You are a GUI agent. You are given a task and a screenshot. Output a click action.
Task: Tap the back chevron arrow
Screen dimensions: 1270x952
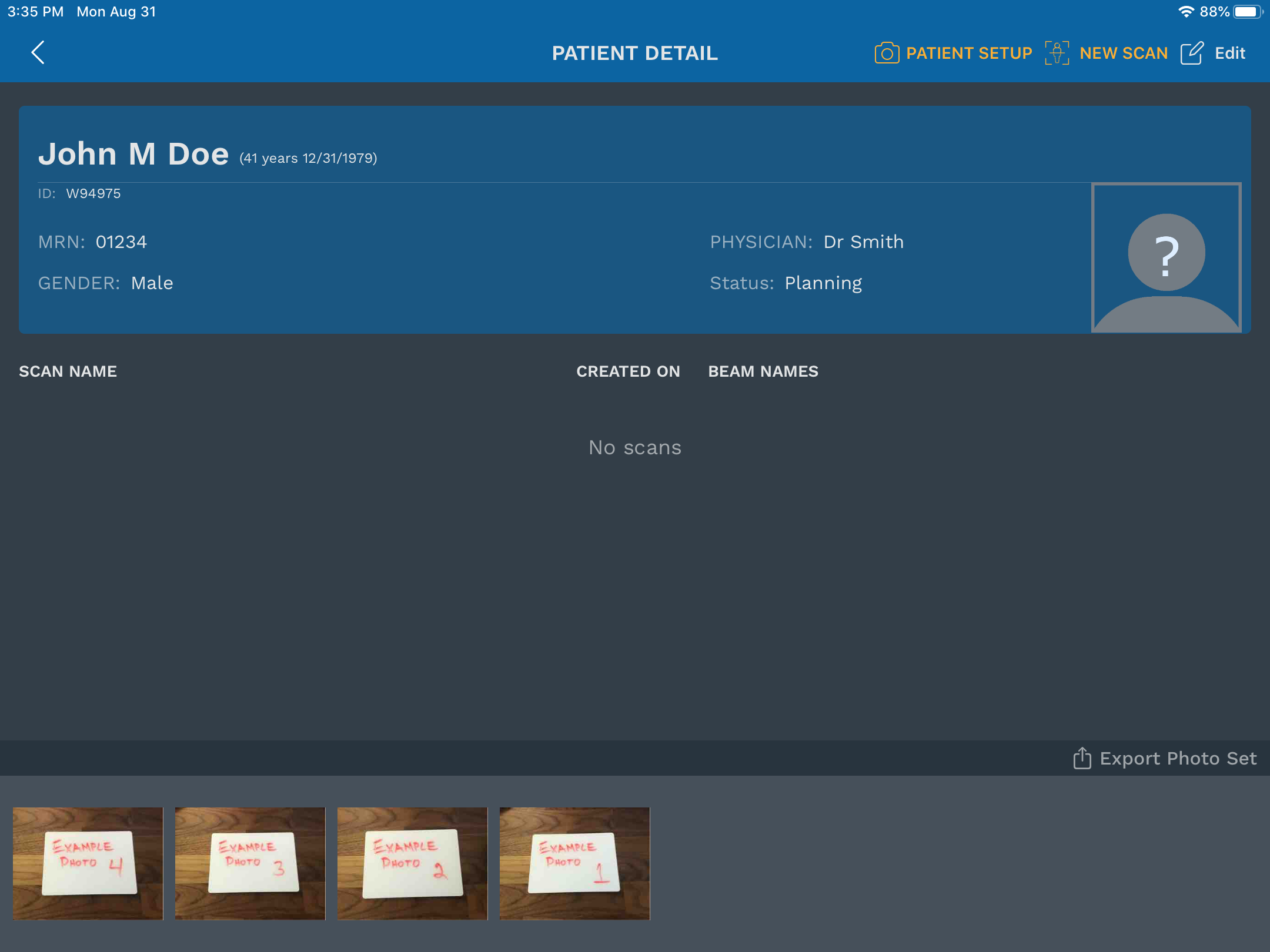pos(38,53)
